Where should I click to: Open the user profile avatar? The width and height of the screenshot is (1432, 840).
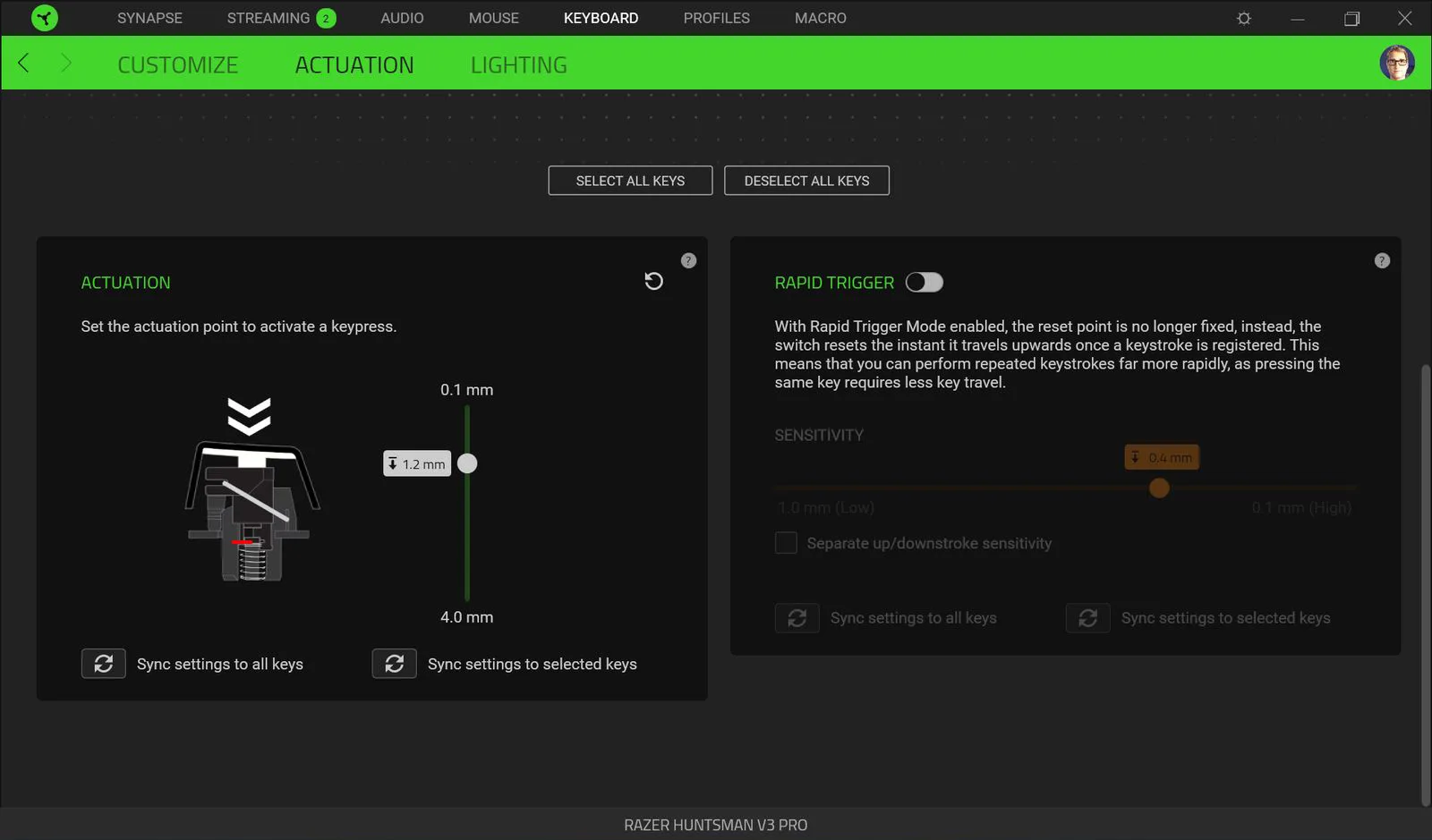coord(1397,63)
